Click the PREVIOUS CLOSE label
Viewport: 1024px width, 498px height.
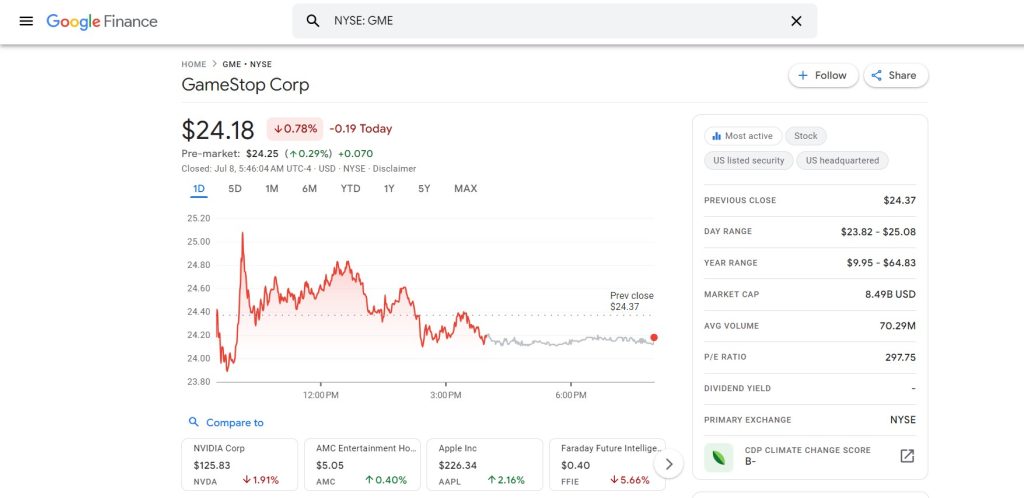pos(740,200)
